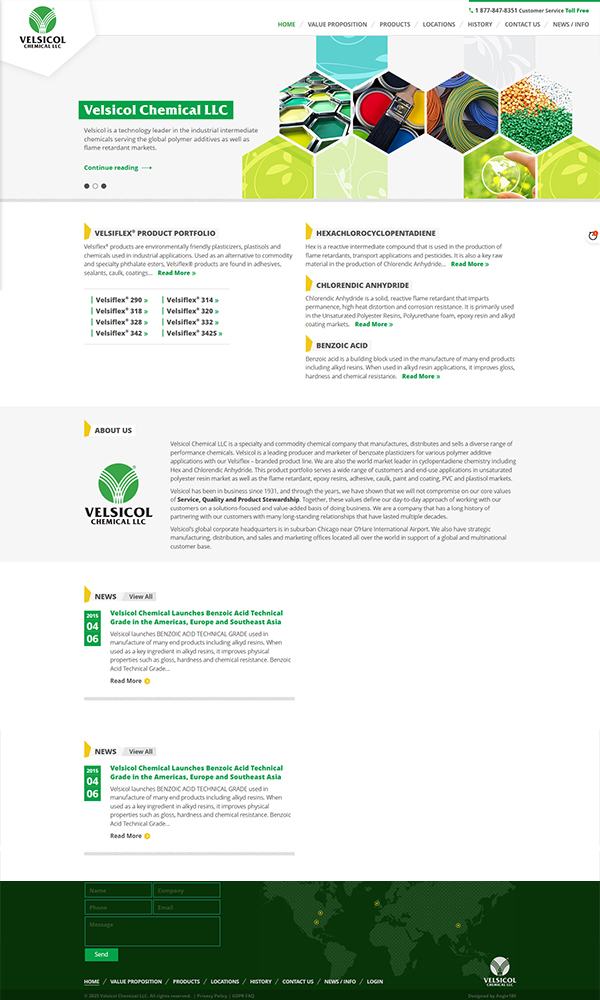Click the Company field in footer form
The image size is (600, 1000).
pos(187,890)
